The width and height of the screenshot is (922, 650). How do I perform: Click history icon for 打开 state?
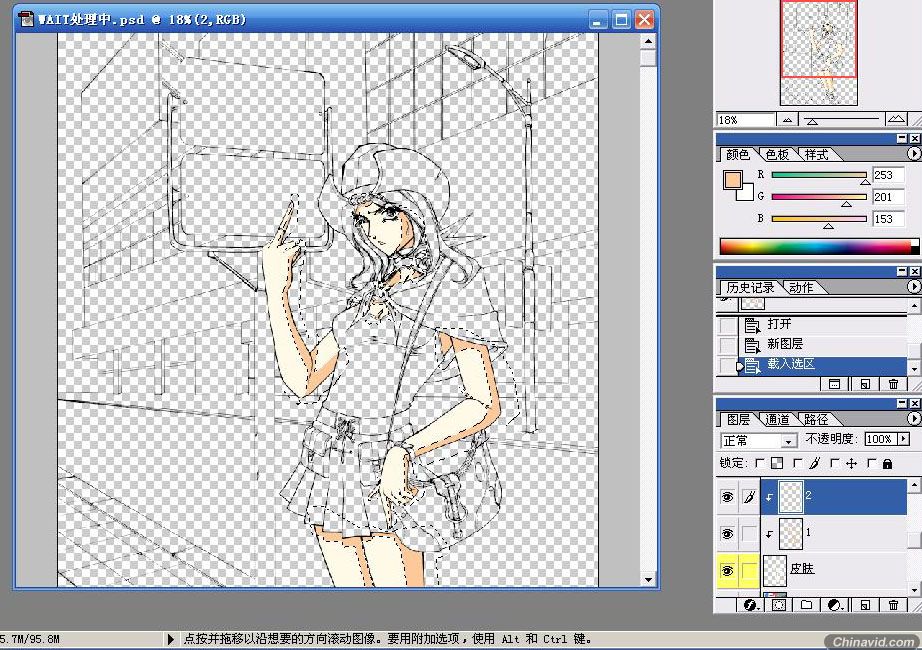[752, 324]
